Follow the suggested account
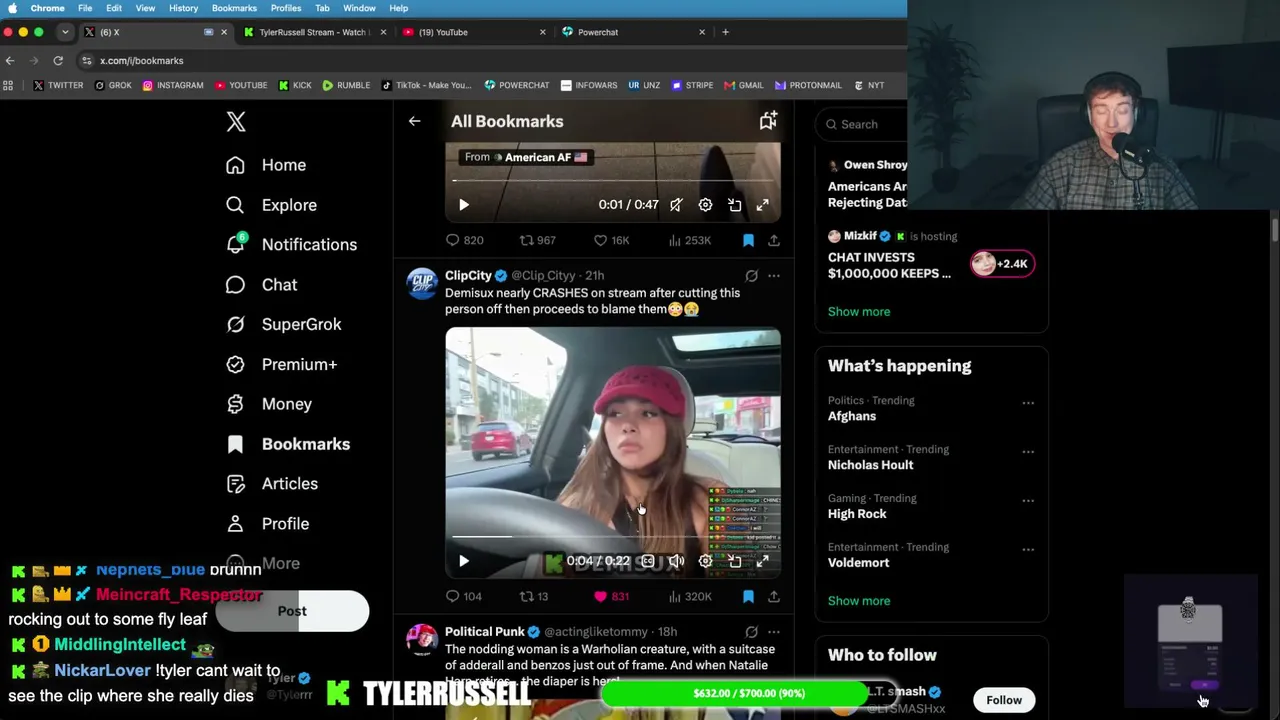The image size is (1280, 720). pos(1004,700)
